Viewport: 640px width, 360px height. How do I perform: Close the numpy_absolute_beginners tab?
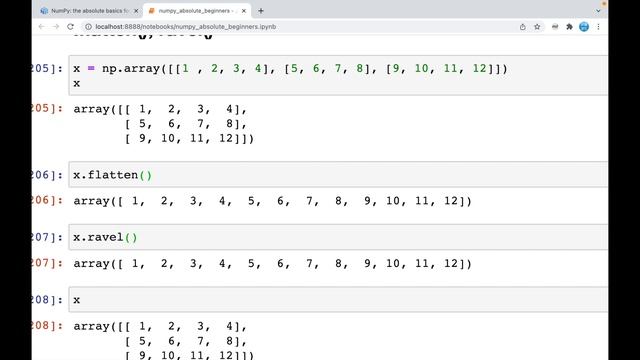[x=244, y=11]
